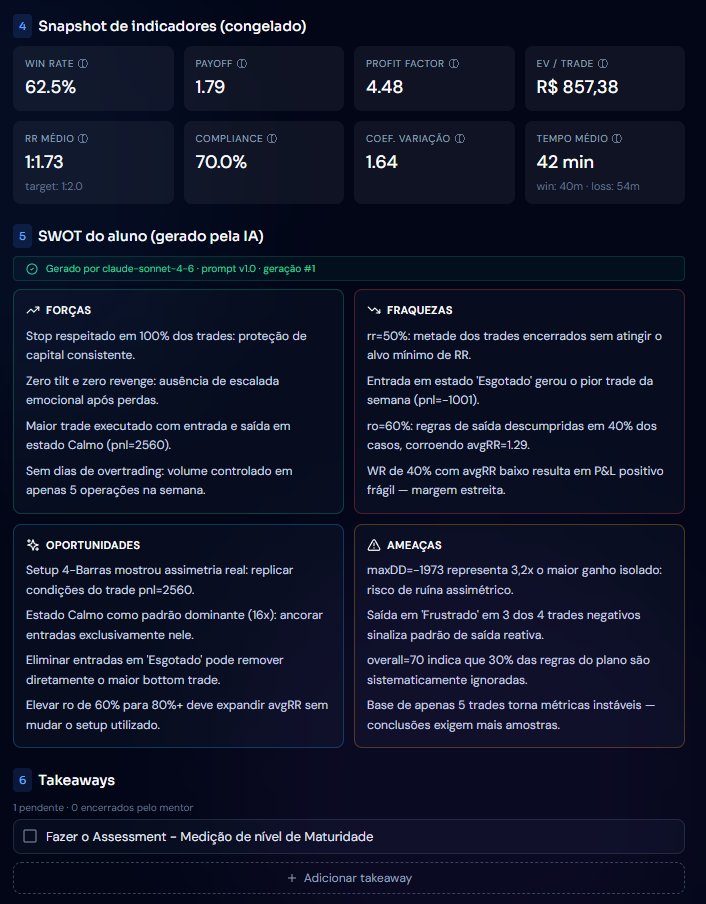Click 'Setup 4-Barras mostrou assimetria real' line

point(160,580)
